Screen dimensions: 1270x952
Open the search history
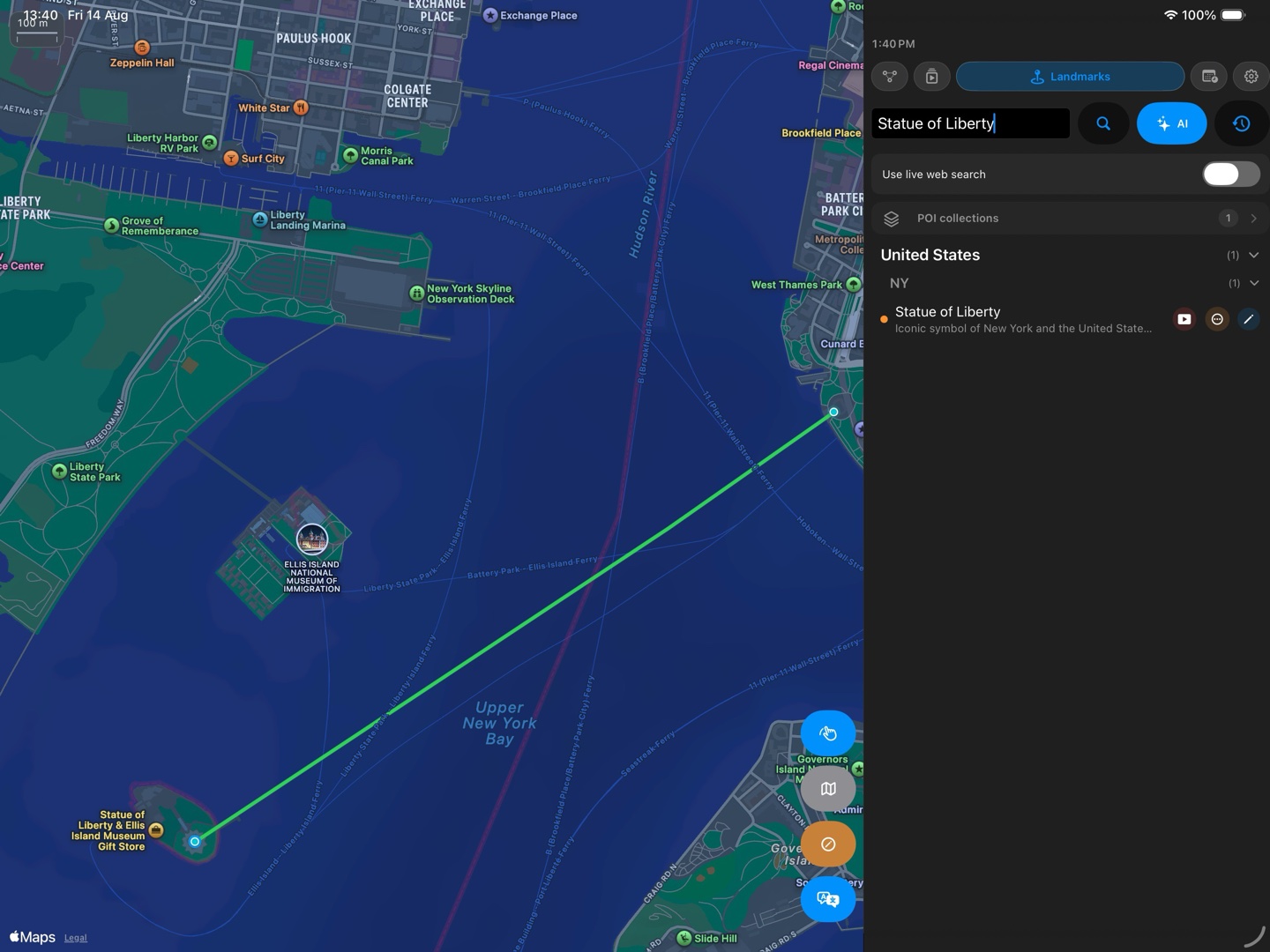point(1241,123)
